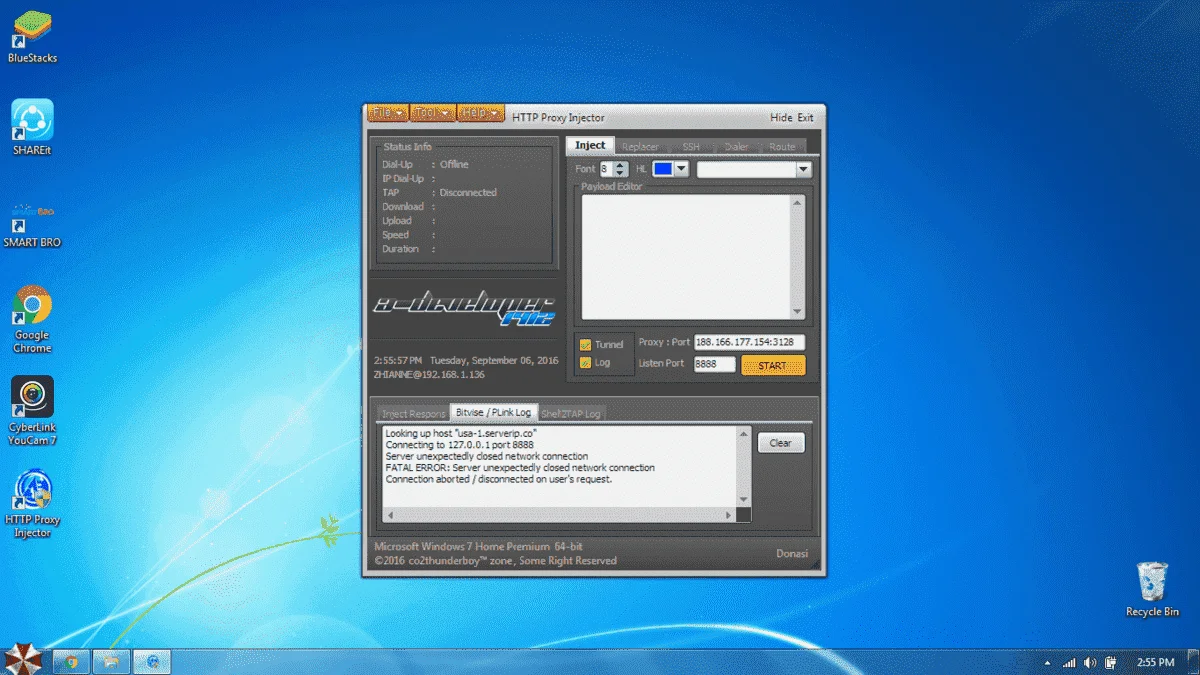The image size is (1200, 675).
Task: Click the TAP 'Disconnected' status value
Action: 468,193
